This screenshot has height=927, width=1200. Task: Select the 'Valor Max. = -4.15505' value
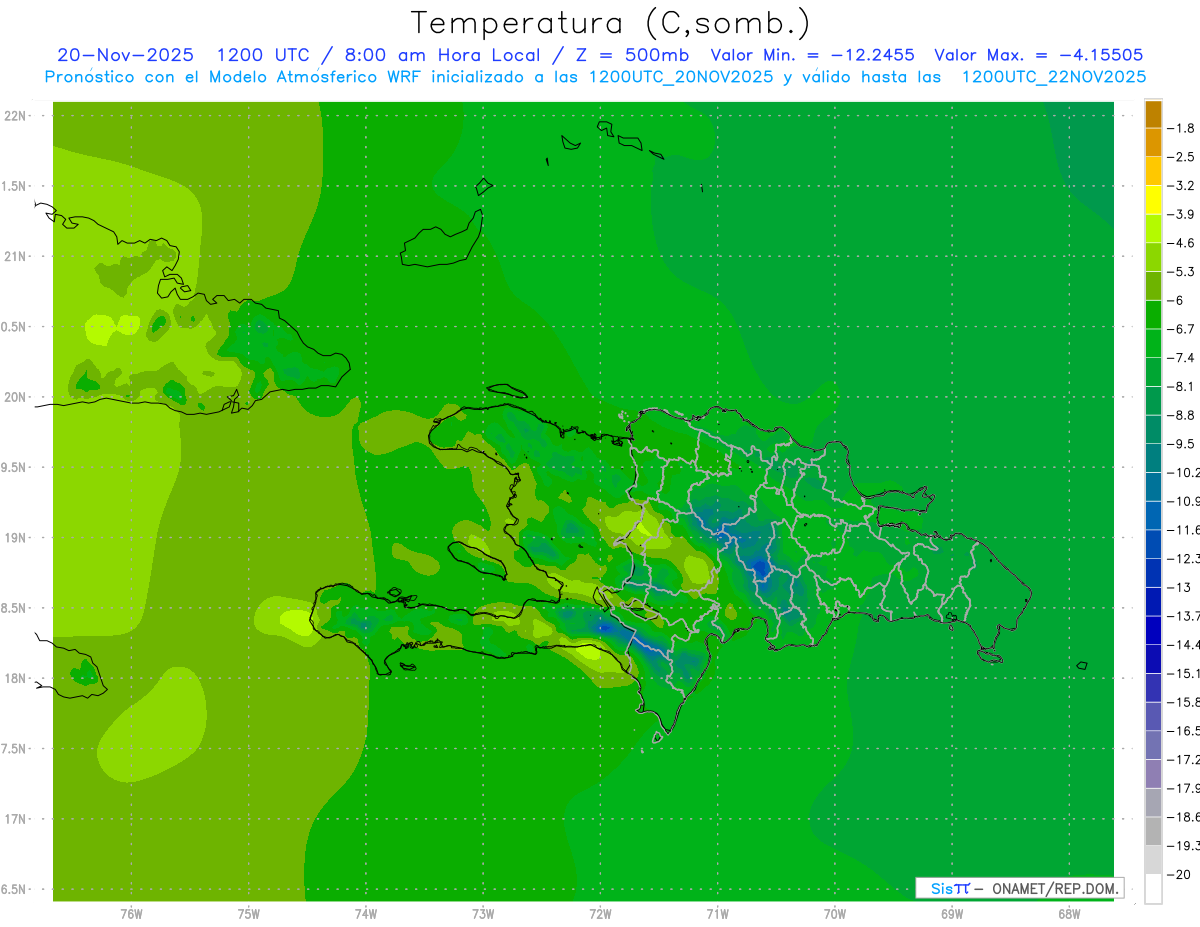[1038, 55]
